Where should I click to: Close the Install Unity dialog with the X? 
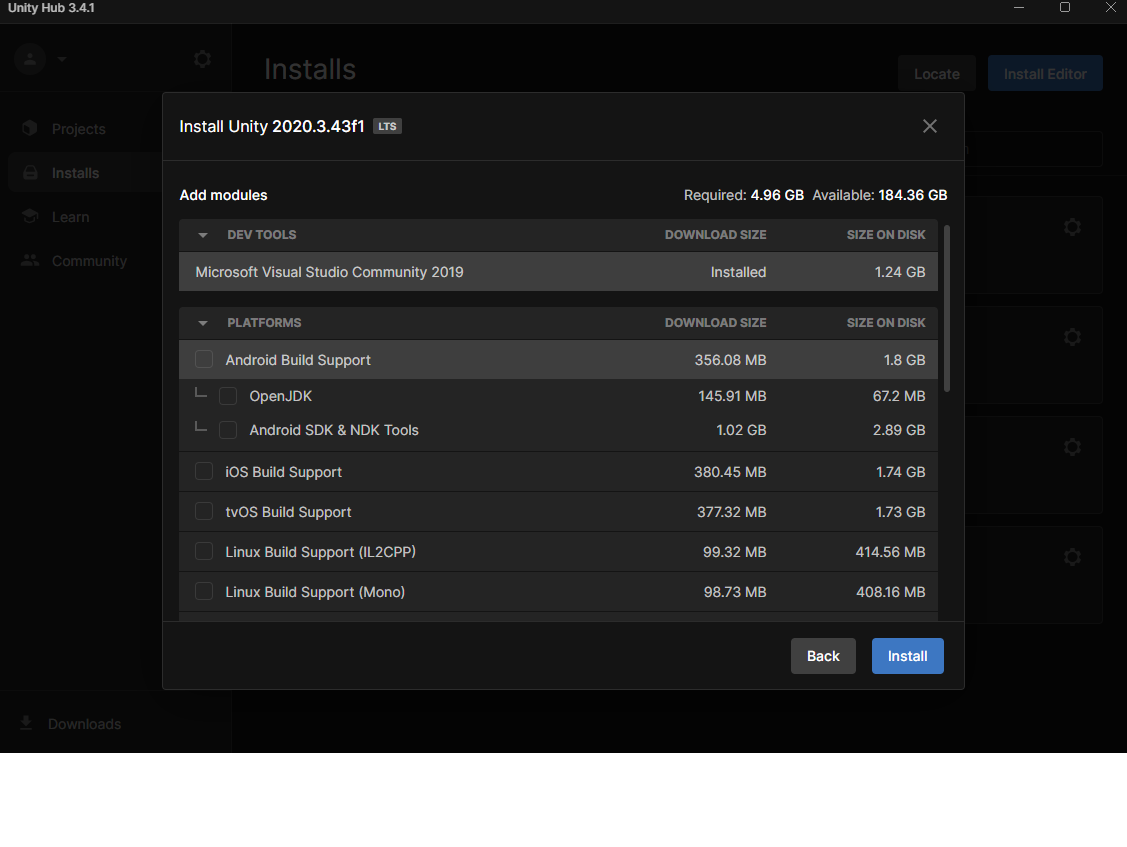(929, 126)
